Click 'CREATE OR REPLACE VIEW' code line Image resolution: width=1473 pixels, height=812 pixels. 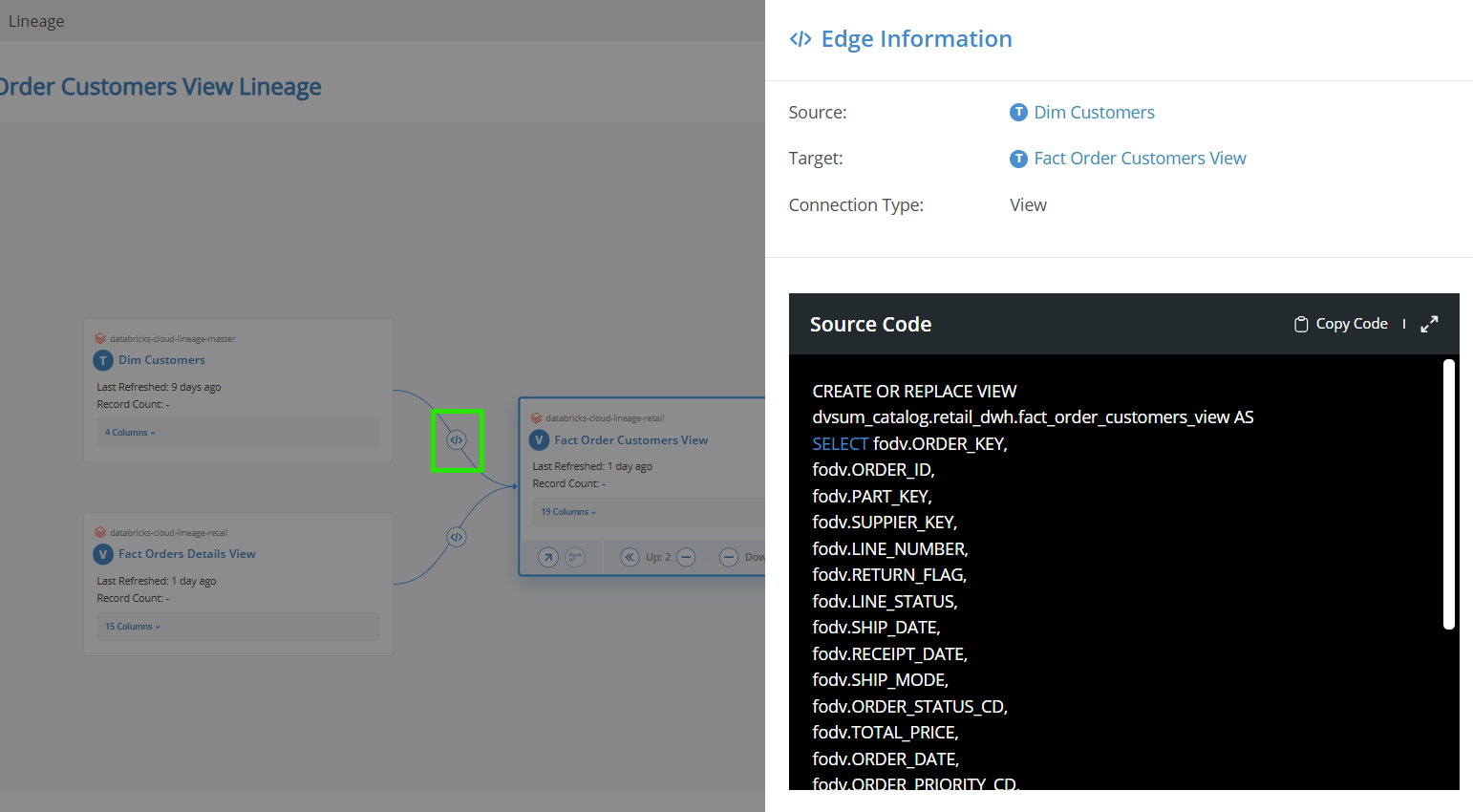(914, 392)
